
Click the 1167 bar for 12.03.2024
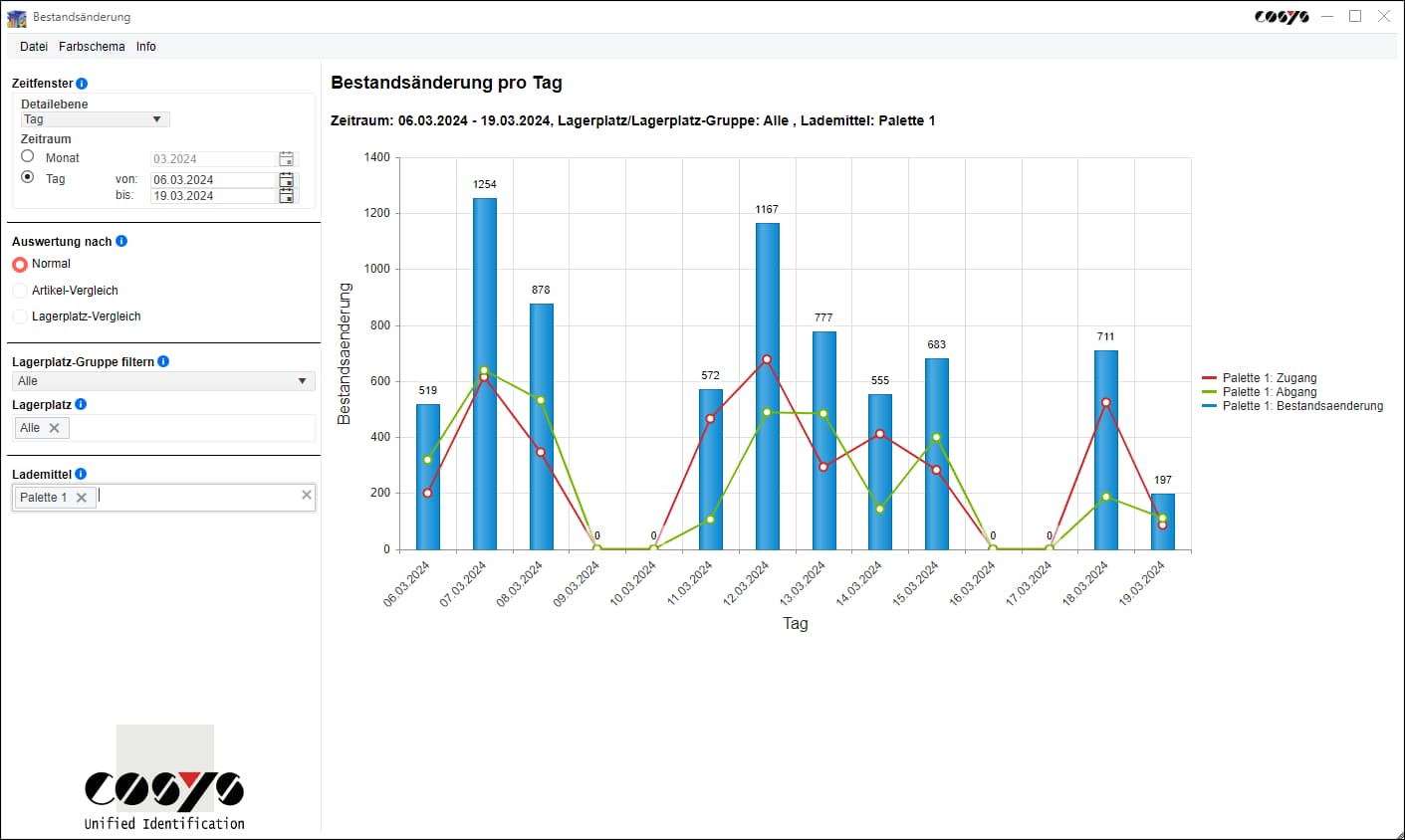pos(768,386)
